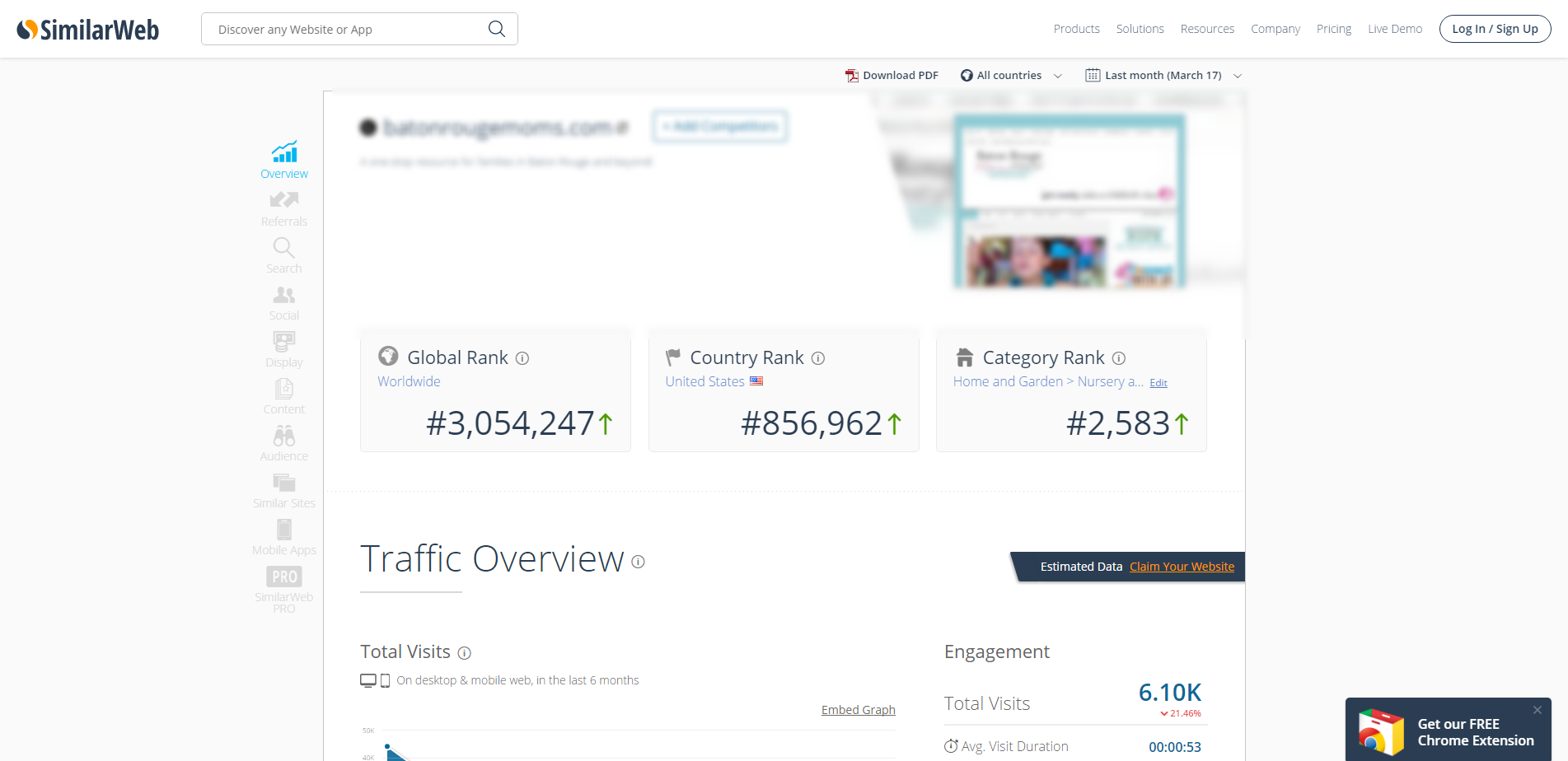
Task: Click the Worldwide link under Global Rank
Action: [x=409, y=381]
